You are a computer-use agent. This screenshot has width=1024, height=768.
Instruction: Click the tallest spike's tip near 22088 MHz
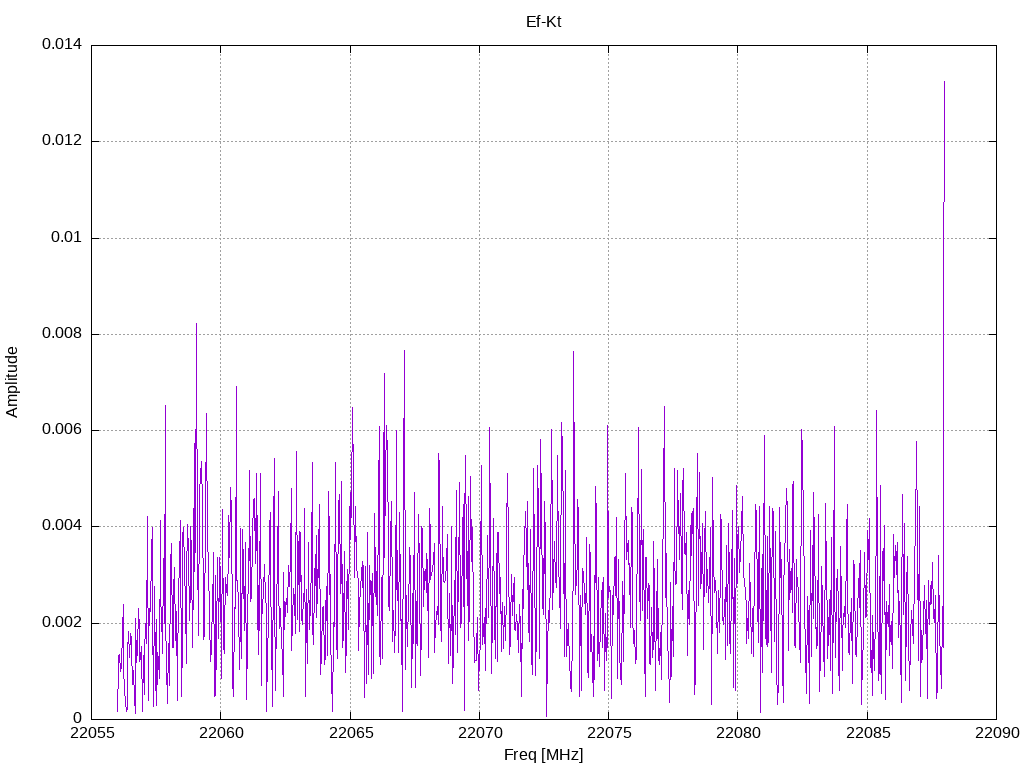coord(944,82)
